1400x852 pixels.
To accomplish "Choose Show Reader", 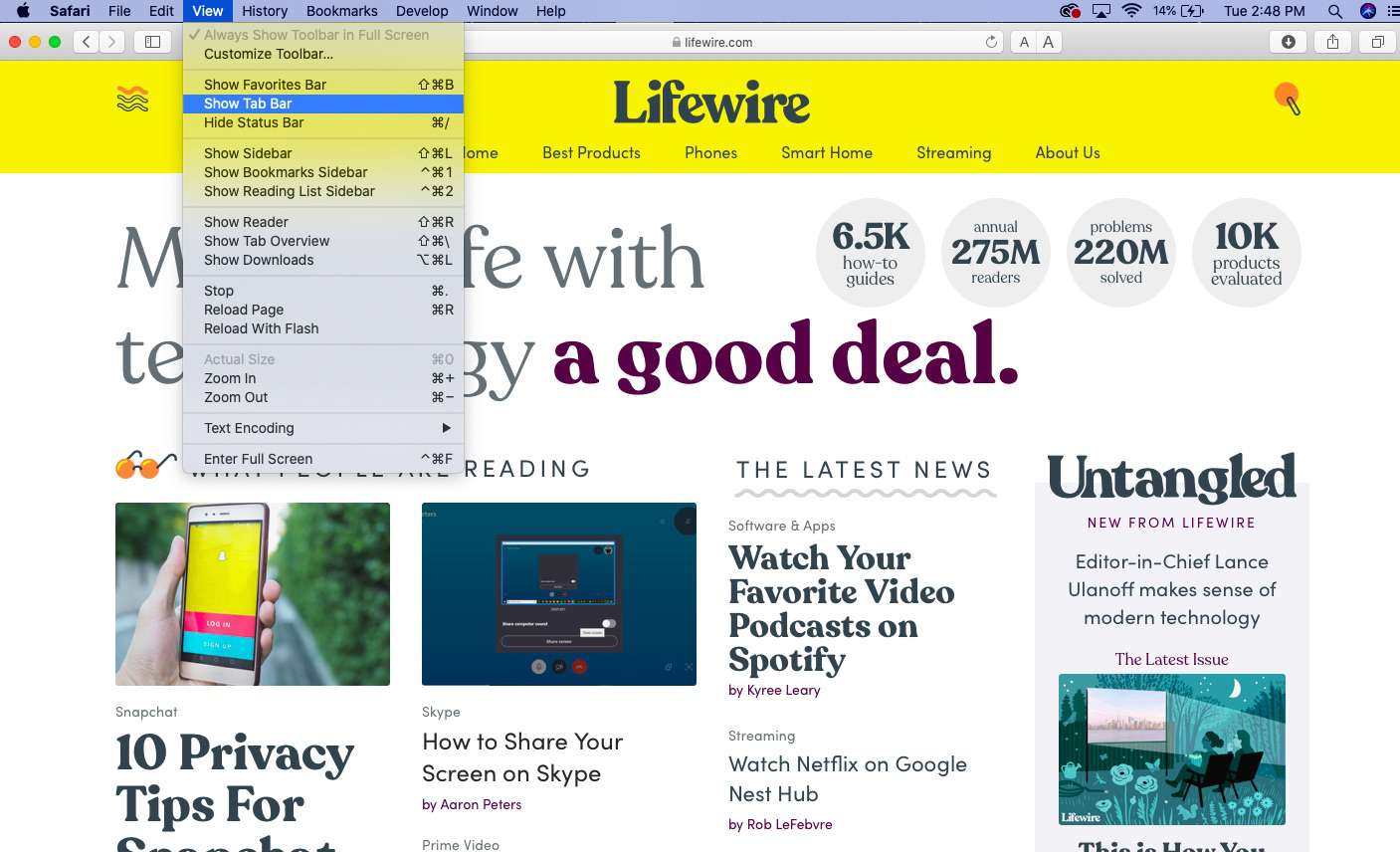I will pyautogui.click(x=323, y=222).
